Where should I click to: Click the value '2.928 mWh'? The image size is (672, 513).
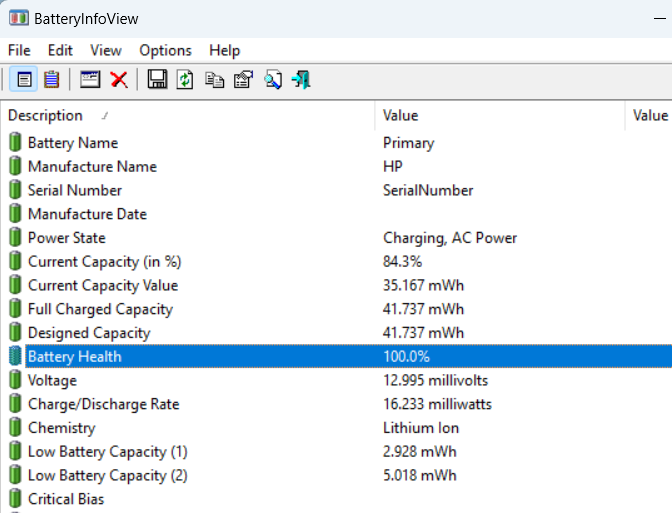[x=420, y=452]
